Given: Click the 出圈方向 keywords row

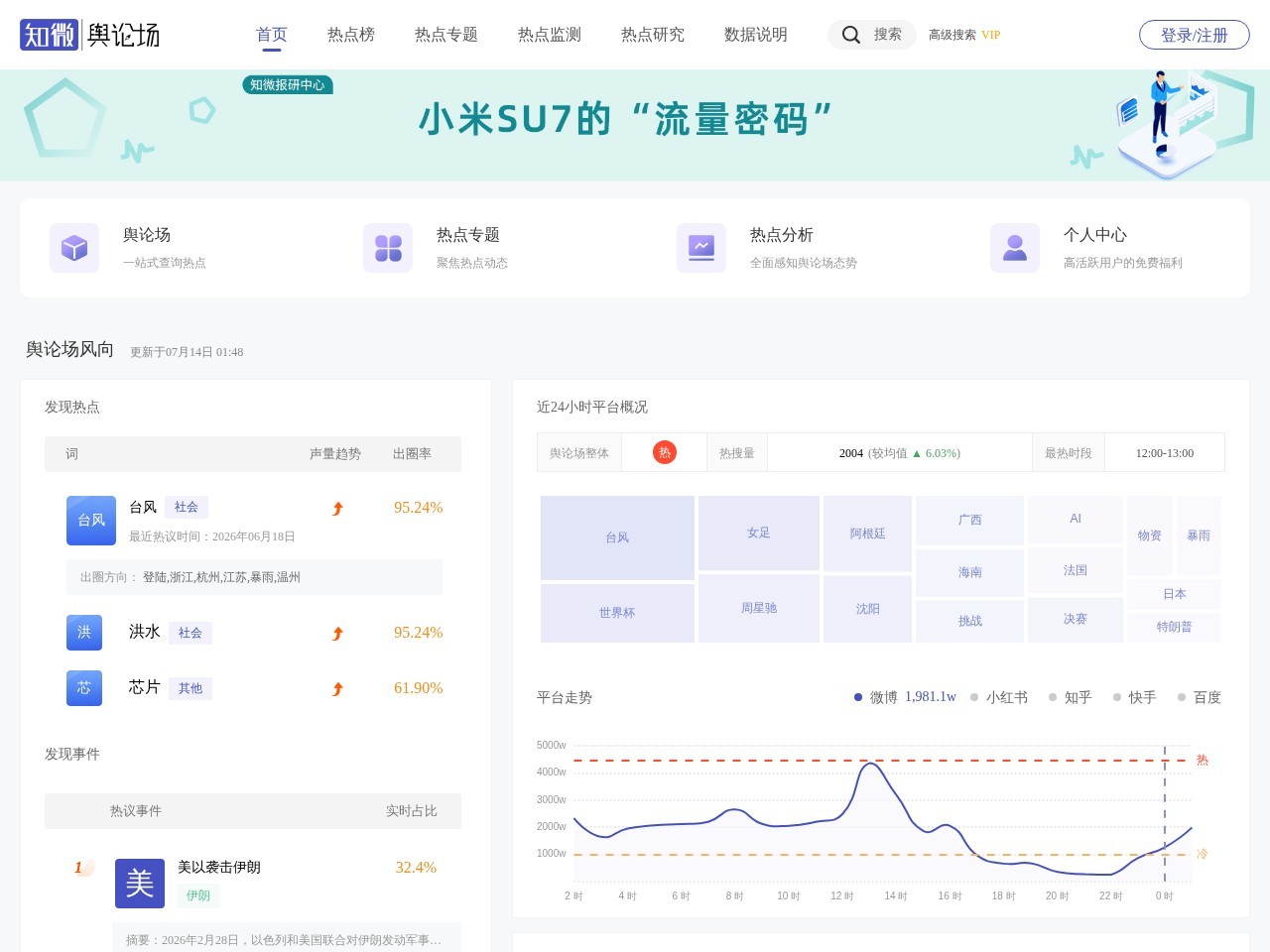Looking at the screenshot, I should (255, 577).
